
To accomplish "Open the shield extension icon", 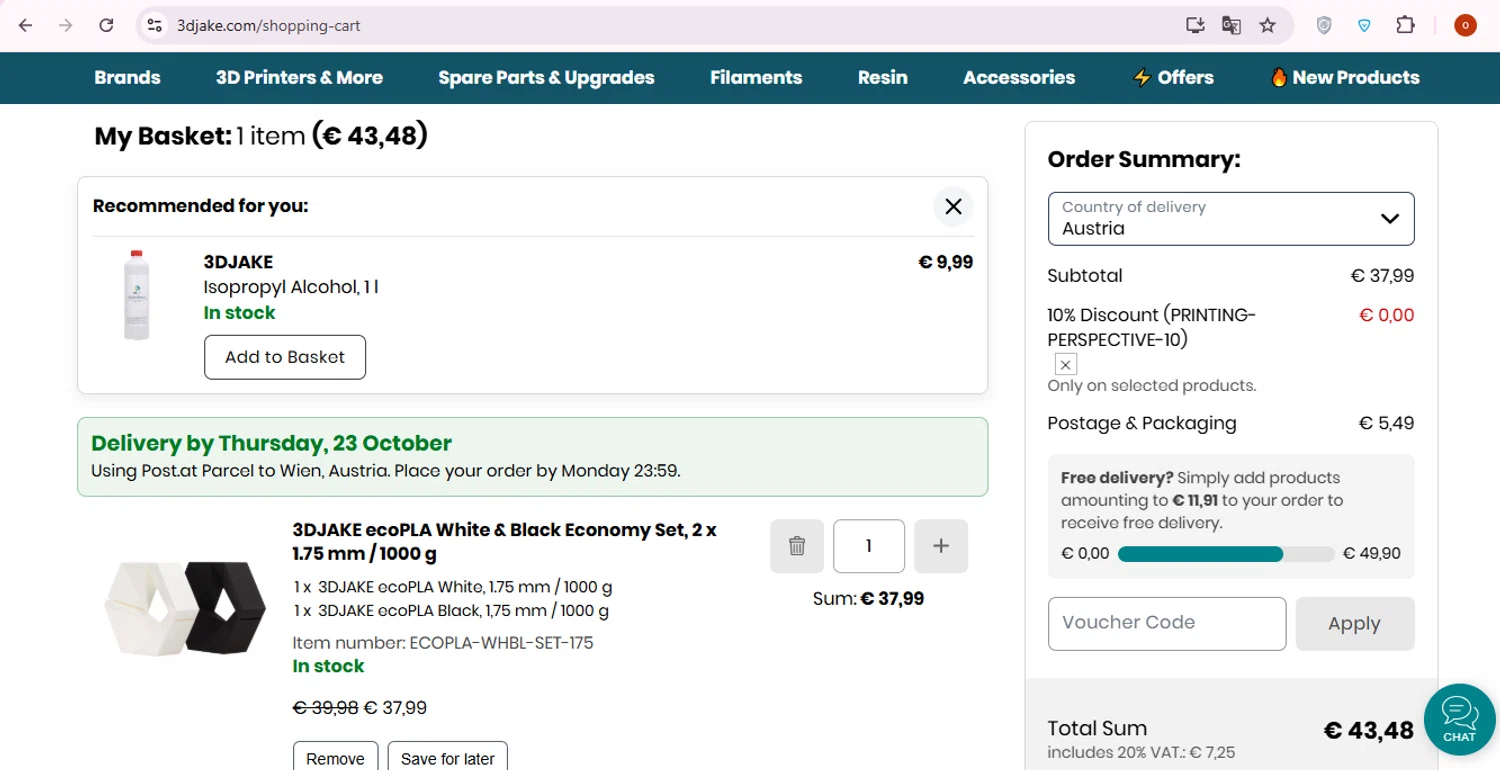I will coord(1324,25).
